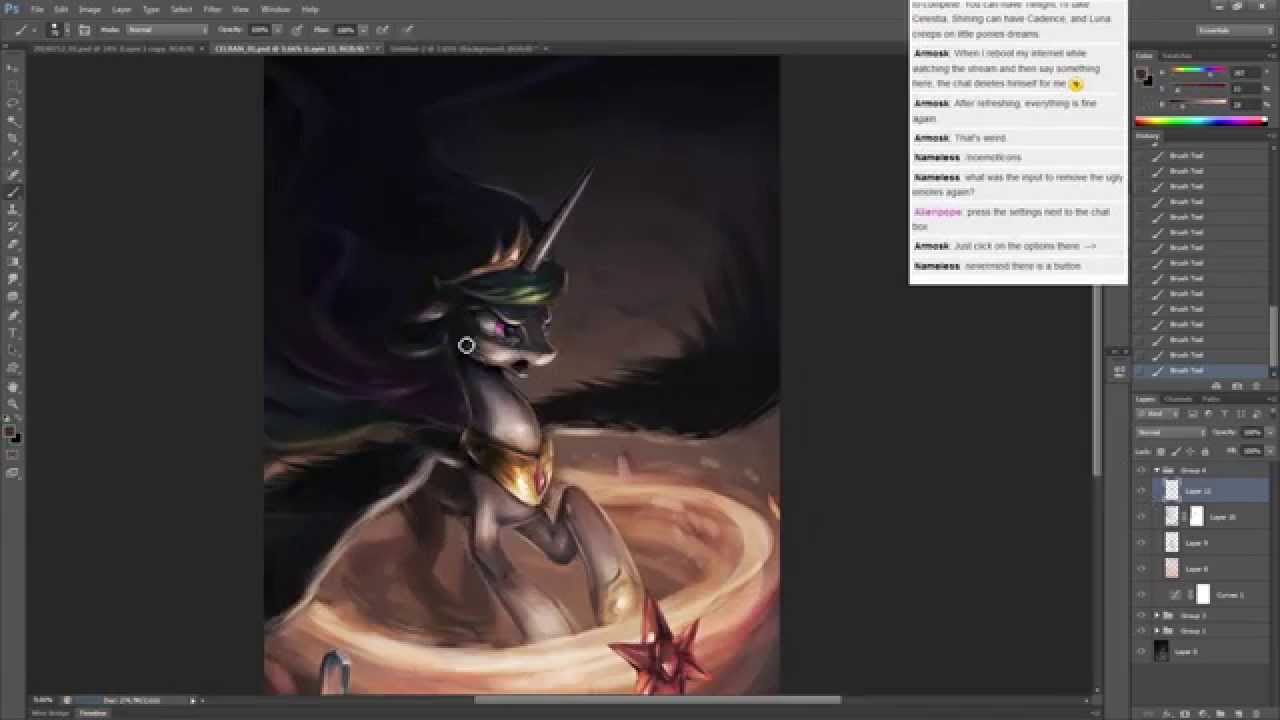1280x720 pixels.
Task: Collapse the Group 4 layer folder
Action: tap(1157, 470)
